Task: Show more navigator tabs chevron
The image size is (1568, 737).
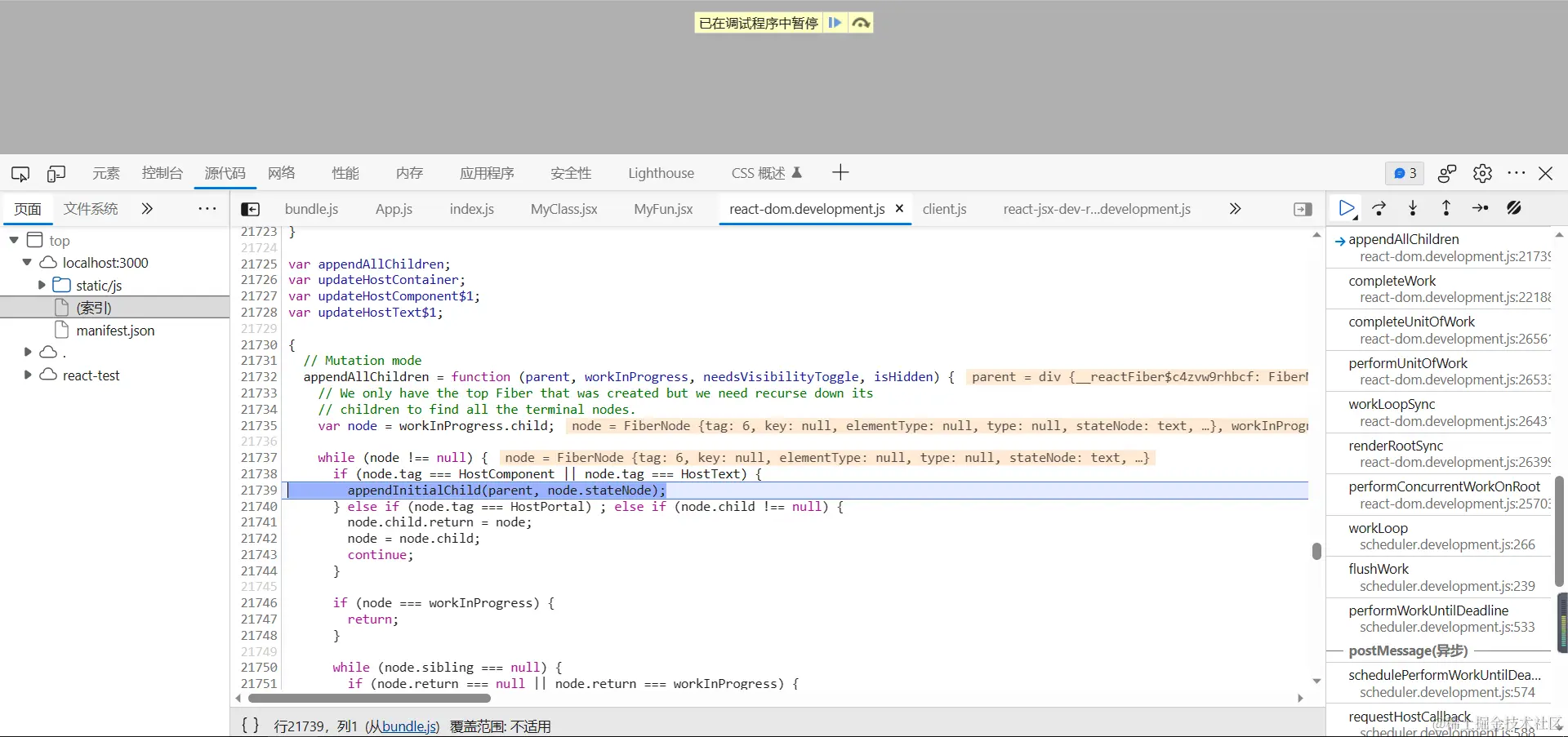Action: [x=147, y=209]
